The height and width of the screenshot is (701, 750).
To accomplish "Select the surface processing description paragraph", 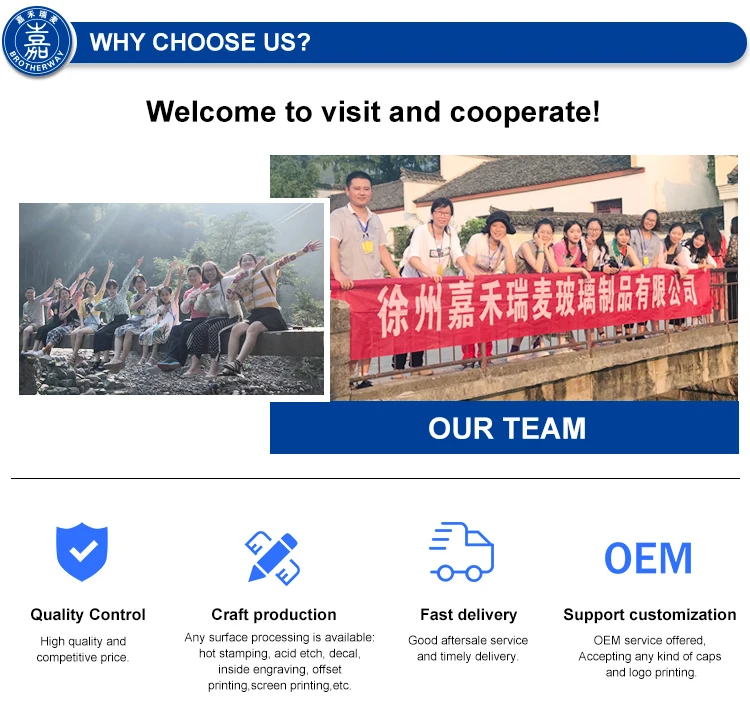I will pyautogui.click(x=280, y=661).
